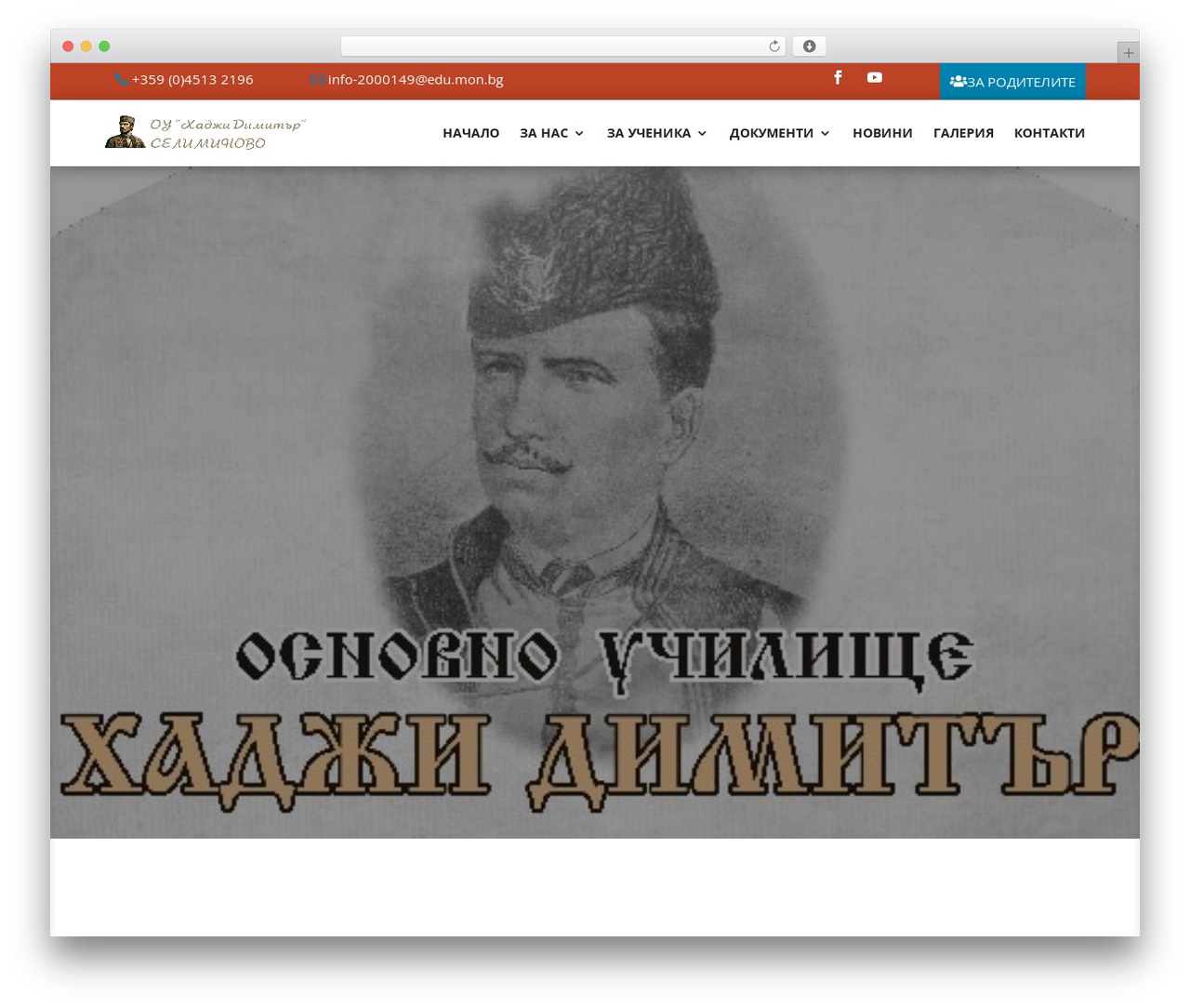
Task: Email info-2000149@edu.mon.bg
Action: coord(416,80)
